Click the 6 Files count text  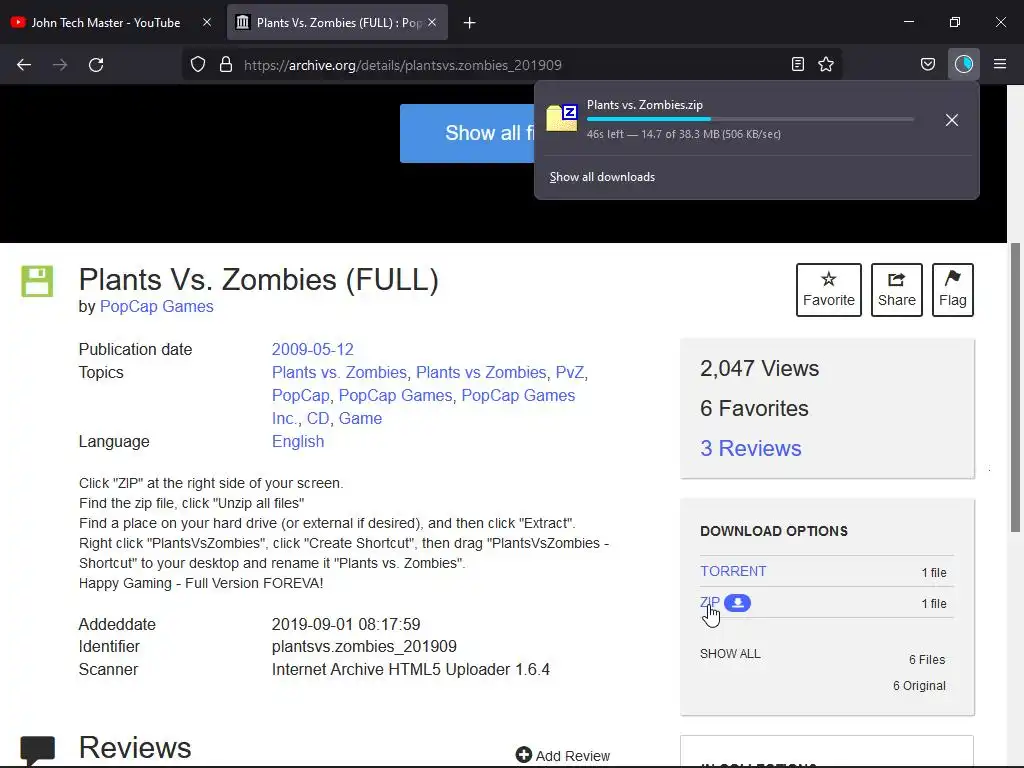(927, 660)
